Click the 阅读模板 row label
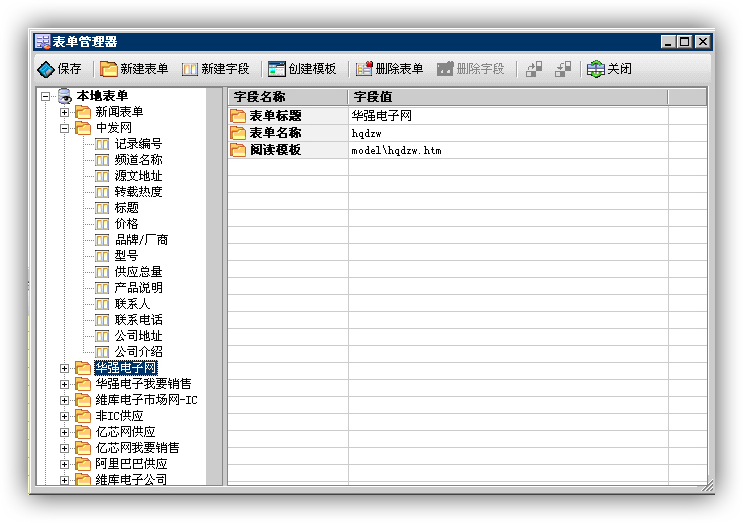Screen dimensions: 743x523 (x=275, y=150)
